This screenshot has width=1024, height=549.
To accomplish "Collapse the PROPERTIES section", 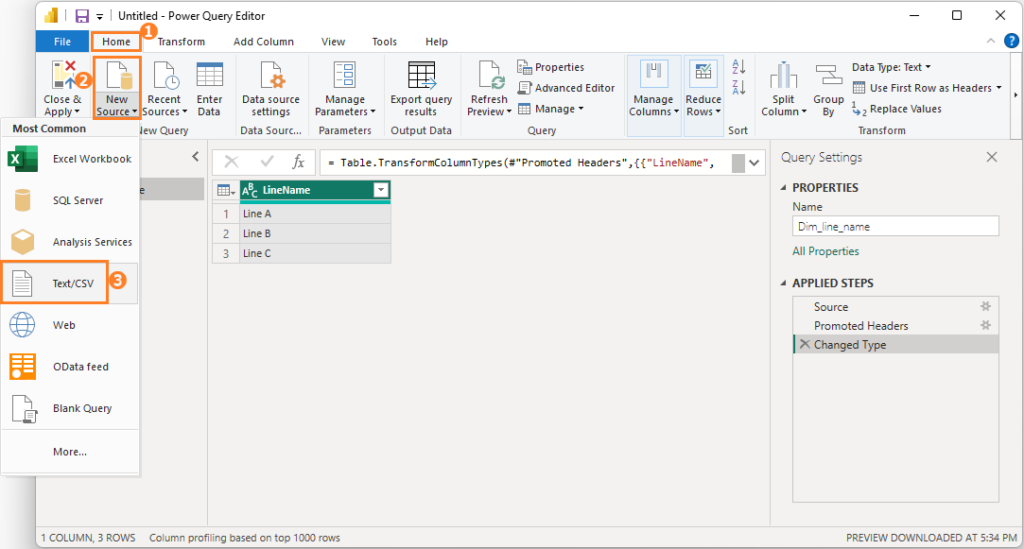I will [784, 188].
